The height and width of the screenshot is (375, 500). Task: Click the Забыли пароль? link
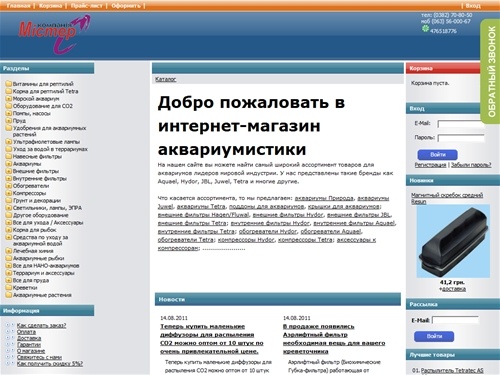[471, 165]
